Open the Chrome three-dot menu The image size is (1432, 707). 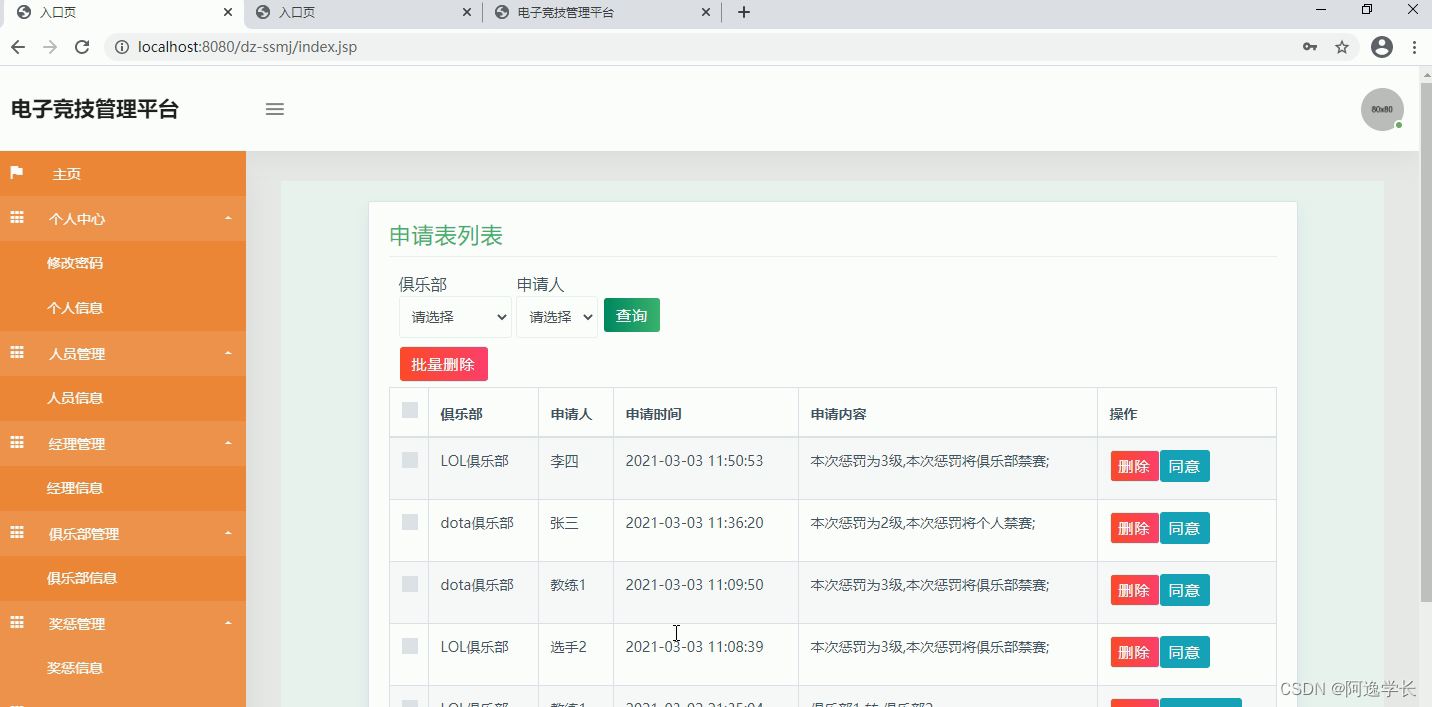(1414, 47)
